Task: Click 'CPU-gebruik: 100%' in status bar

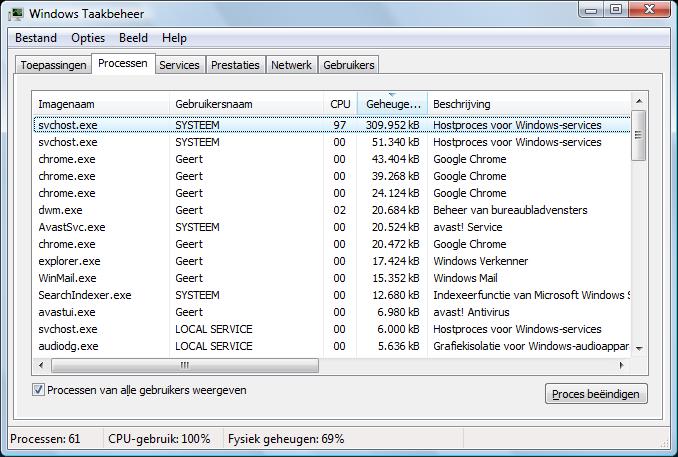Action: click(159, 439)
